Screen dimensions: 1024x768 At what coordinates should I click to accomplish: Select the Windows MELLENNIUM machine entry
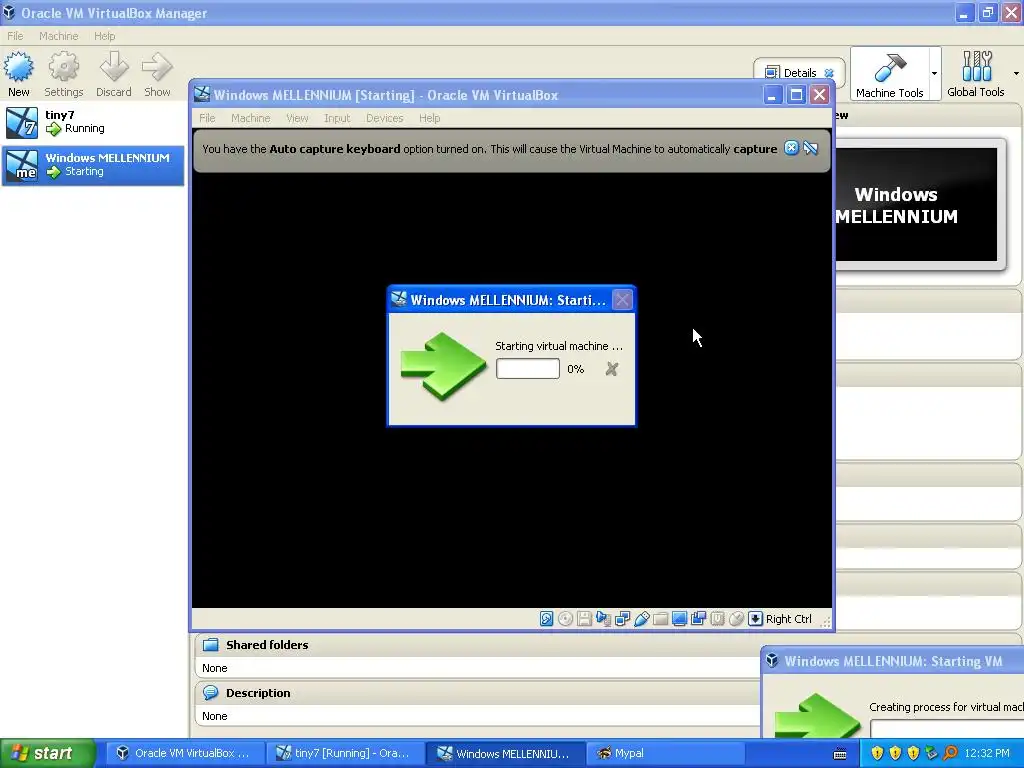pyautogui.click(x=93, y=165)
